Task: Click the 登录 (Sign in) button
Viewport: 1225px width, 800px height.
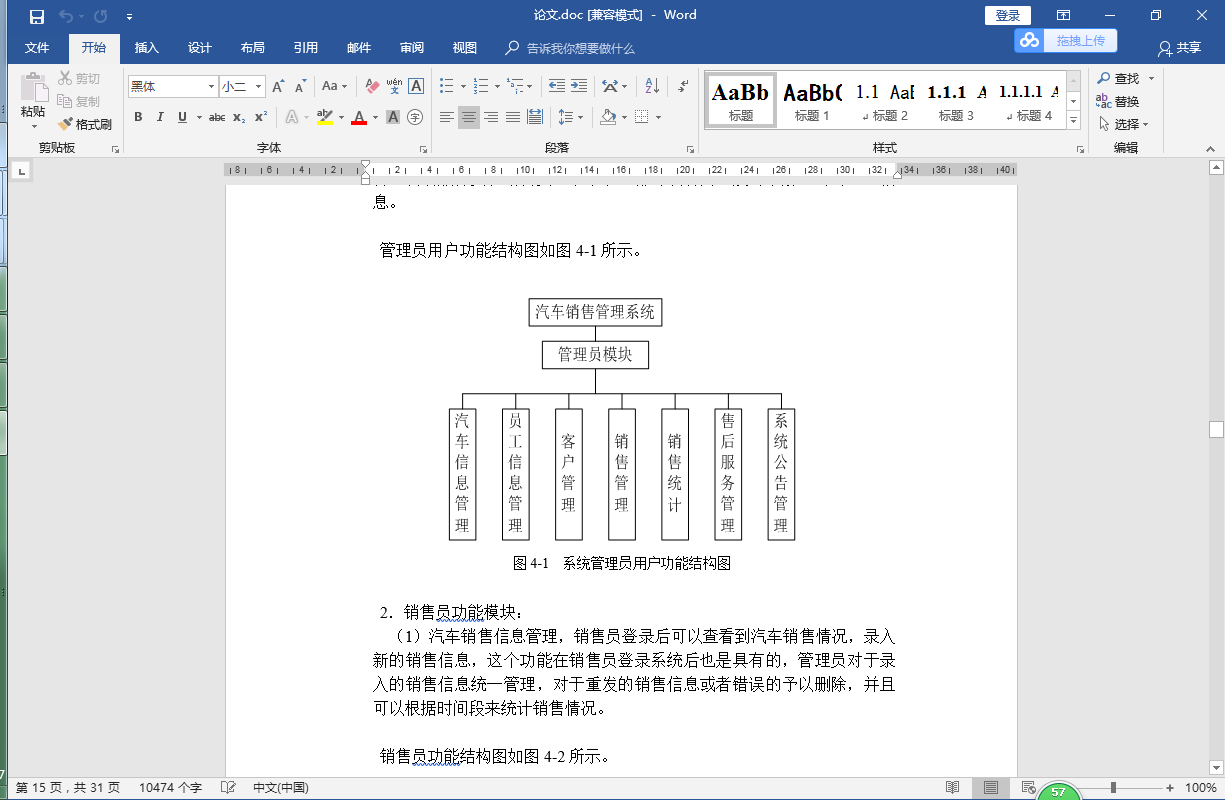Action: coord(1008,15)
